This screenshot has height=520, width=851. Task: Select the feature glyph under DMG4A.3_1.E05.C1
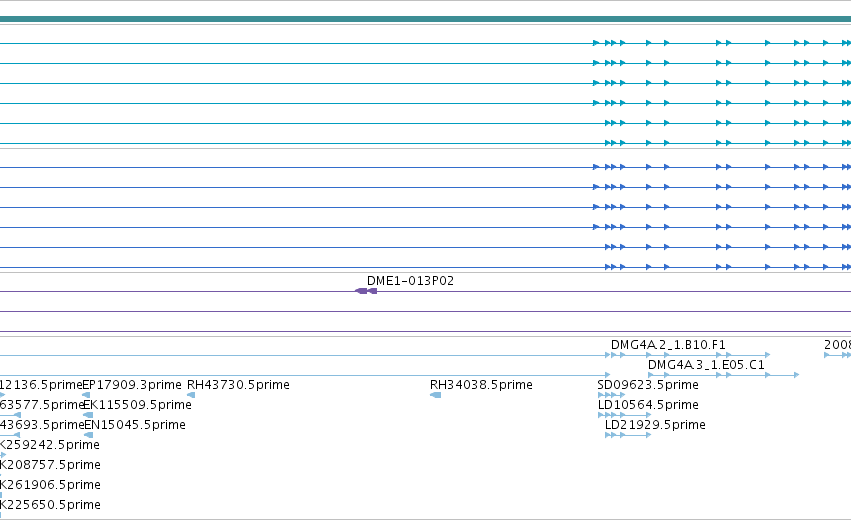point(723,375)
